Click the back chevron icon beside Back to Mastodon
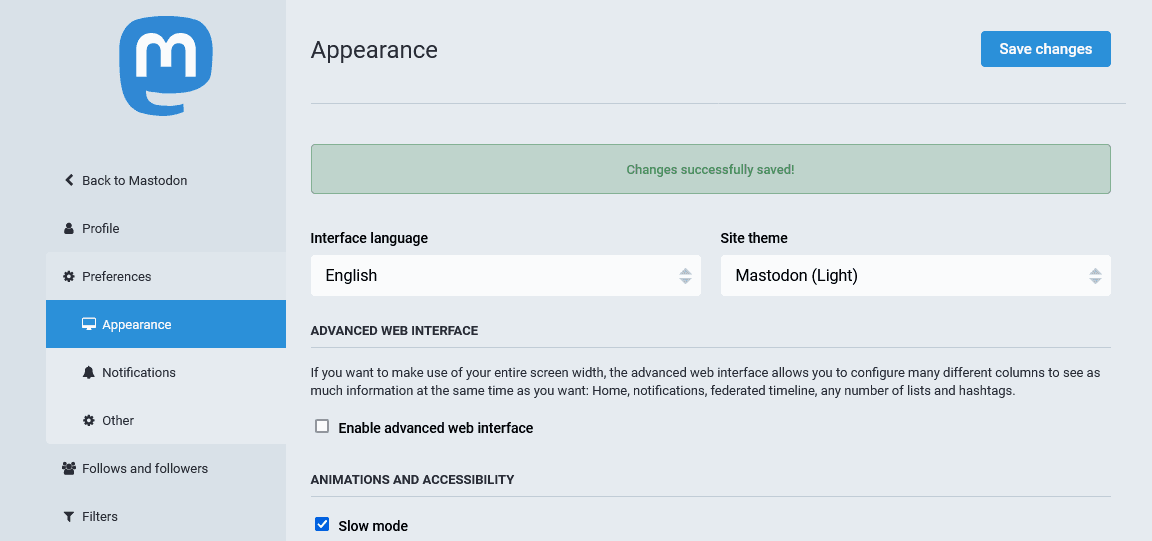The height and width of the screenshot is (541, 1152). 69,180
